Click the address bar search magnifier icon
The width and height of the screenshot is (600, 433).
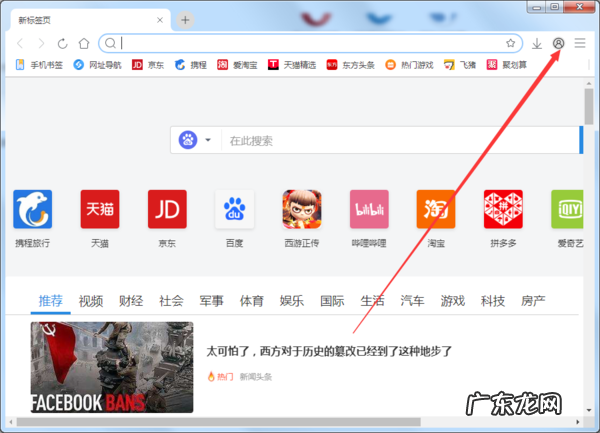click(x=110, y=43)
